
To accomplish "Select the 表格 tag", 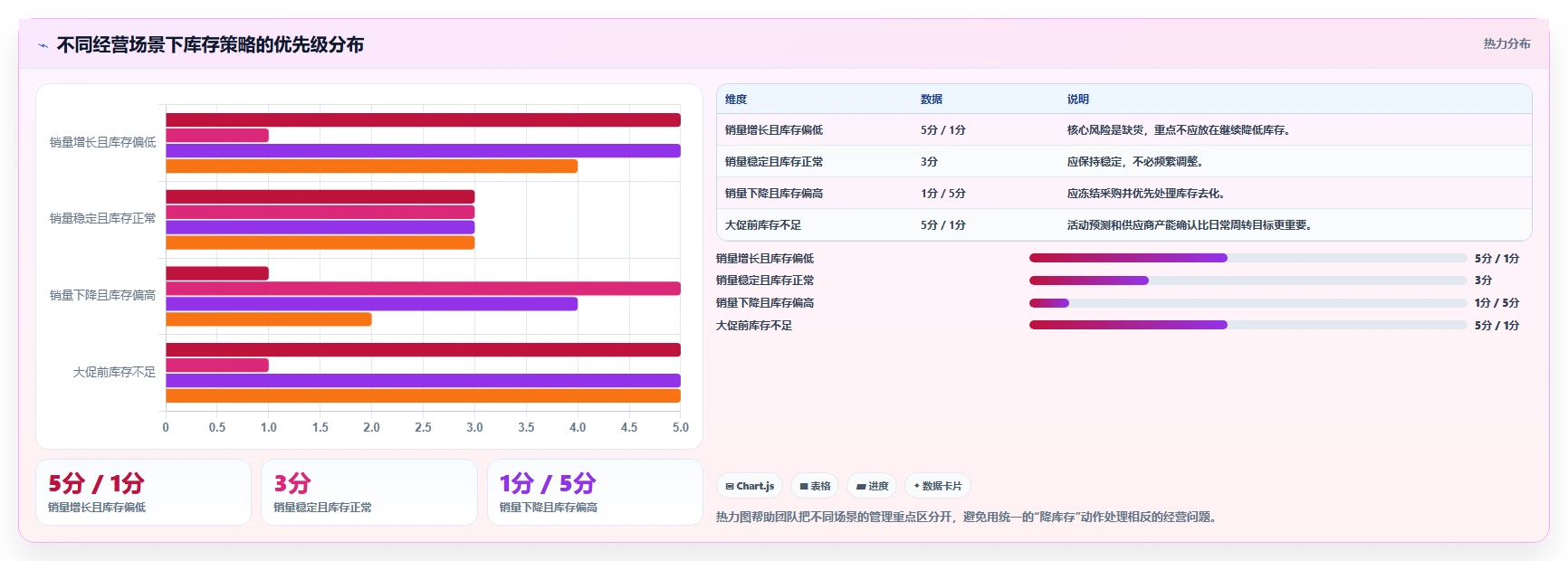I will (x=815, y=486).
